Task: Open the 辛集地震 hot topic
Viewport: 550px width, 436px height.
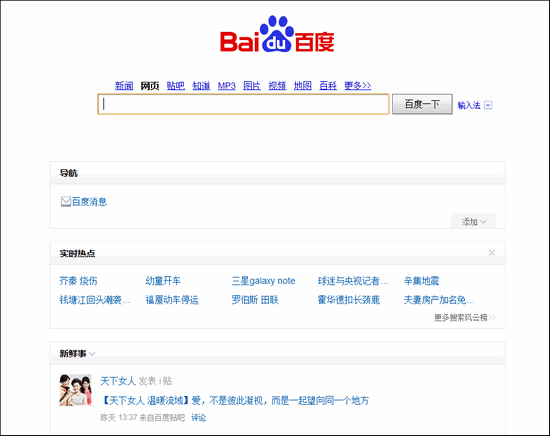Action: pos(421,281)
